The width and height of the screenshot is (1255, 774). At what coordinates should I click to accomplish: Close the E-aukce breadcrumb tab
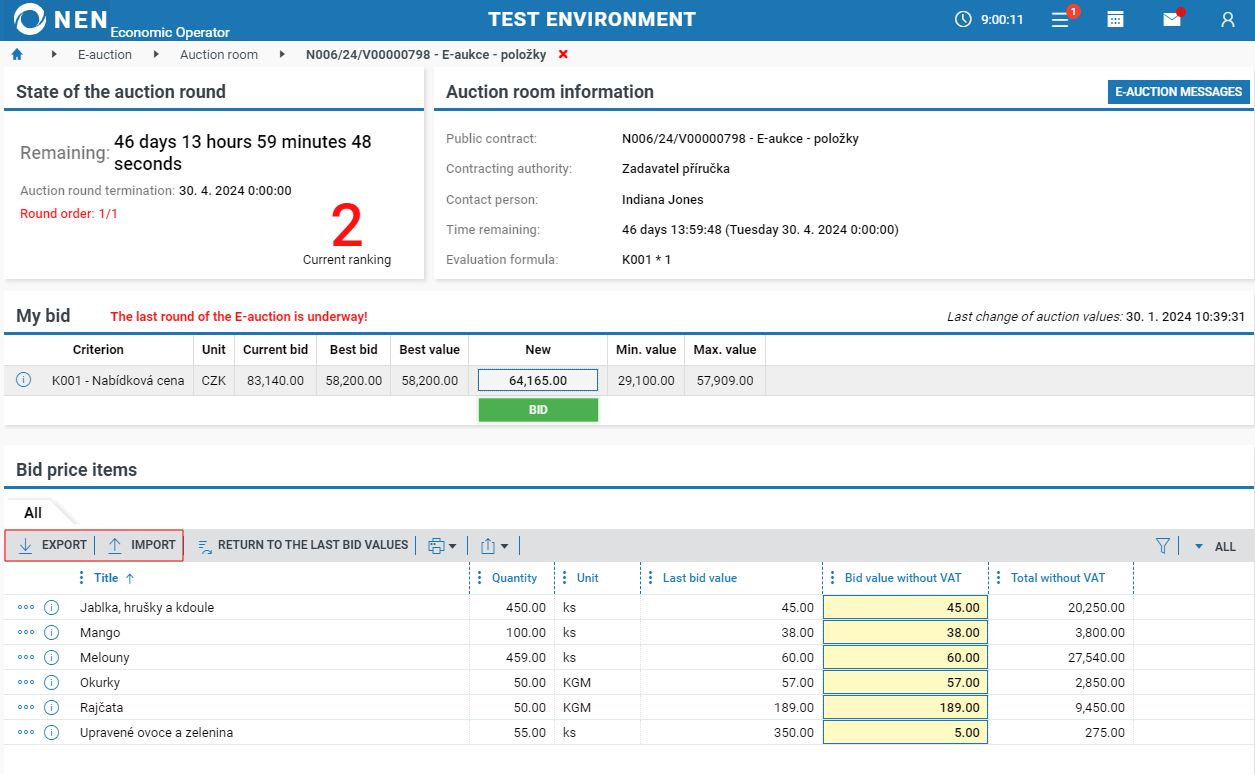pos(563,54)
